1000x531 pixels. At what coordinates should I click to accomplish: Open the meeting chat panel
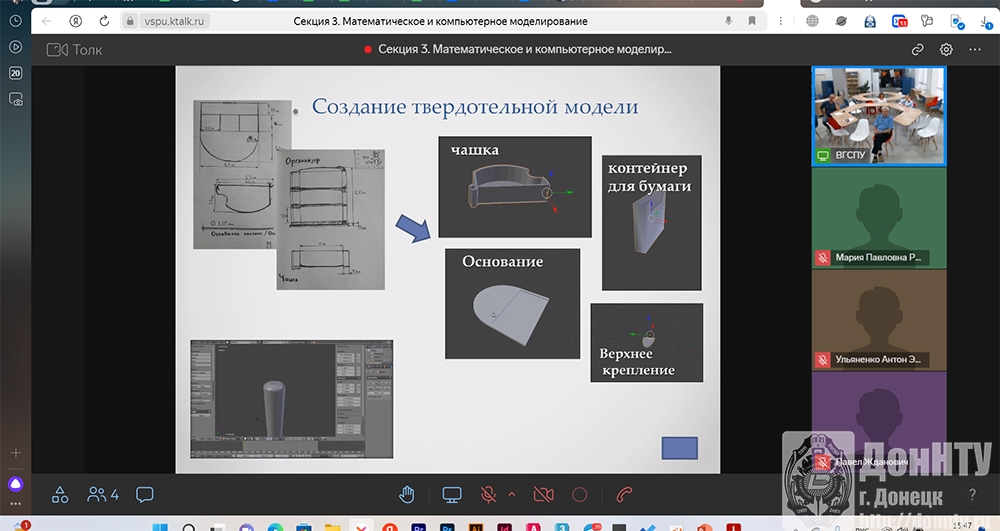[145, 494]
